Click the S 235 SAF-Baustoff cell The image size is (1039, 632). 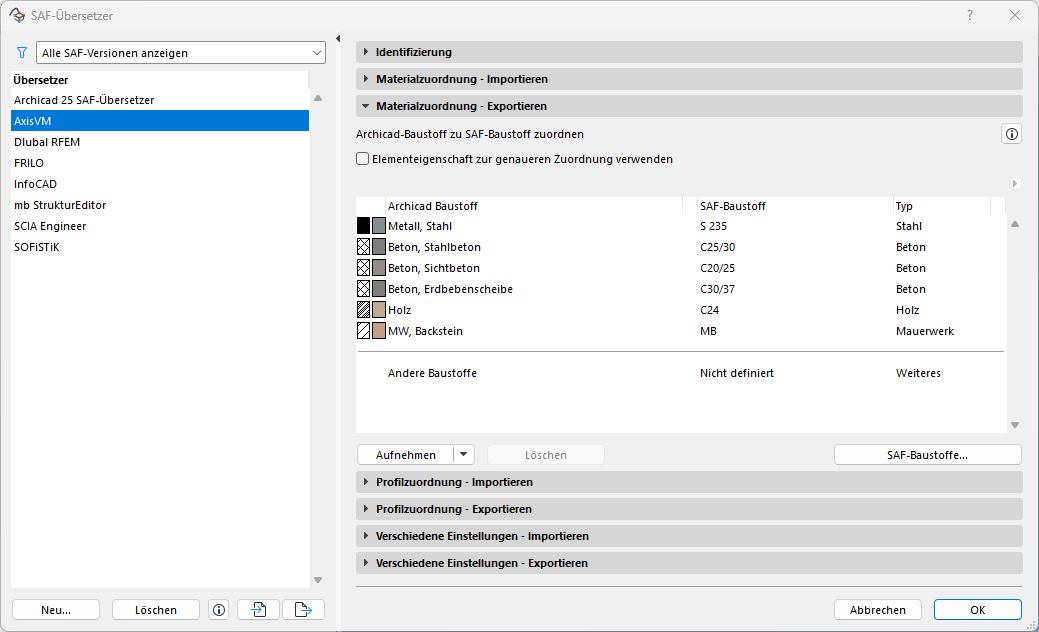[714, 226]
